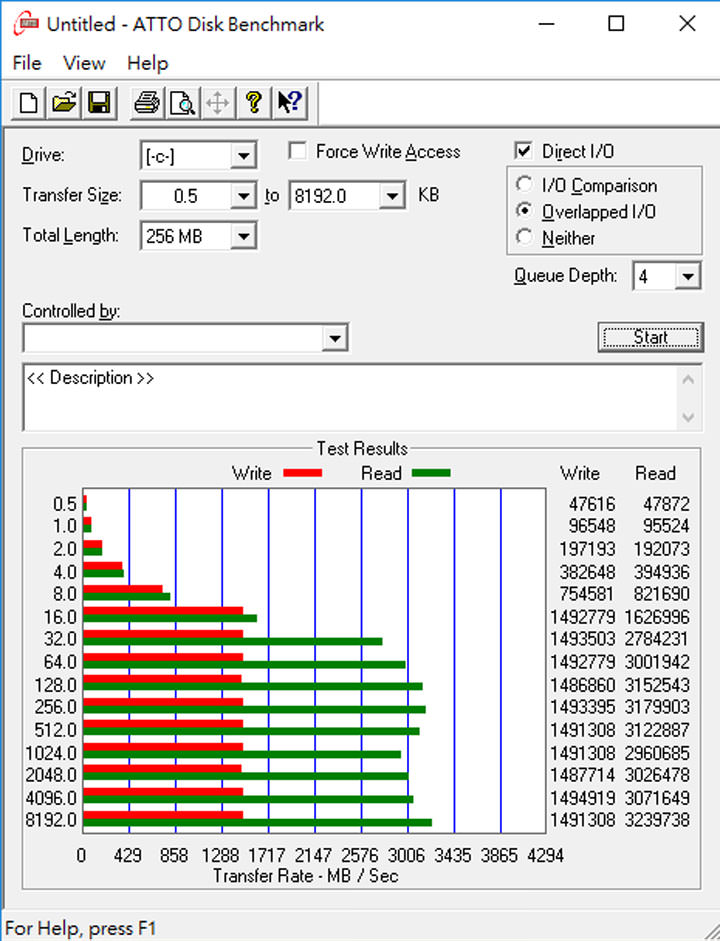
Task: Activate context help arrow icon
Action: [289, 102]
